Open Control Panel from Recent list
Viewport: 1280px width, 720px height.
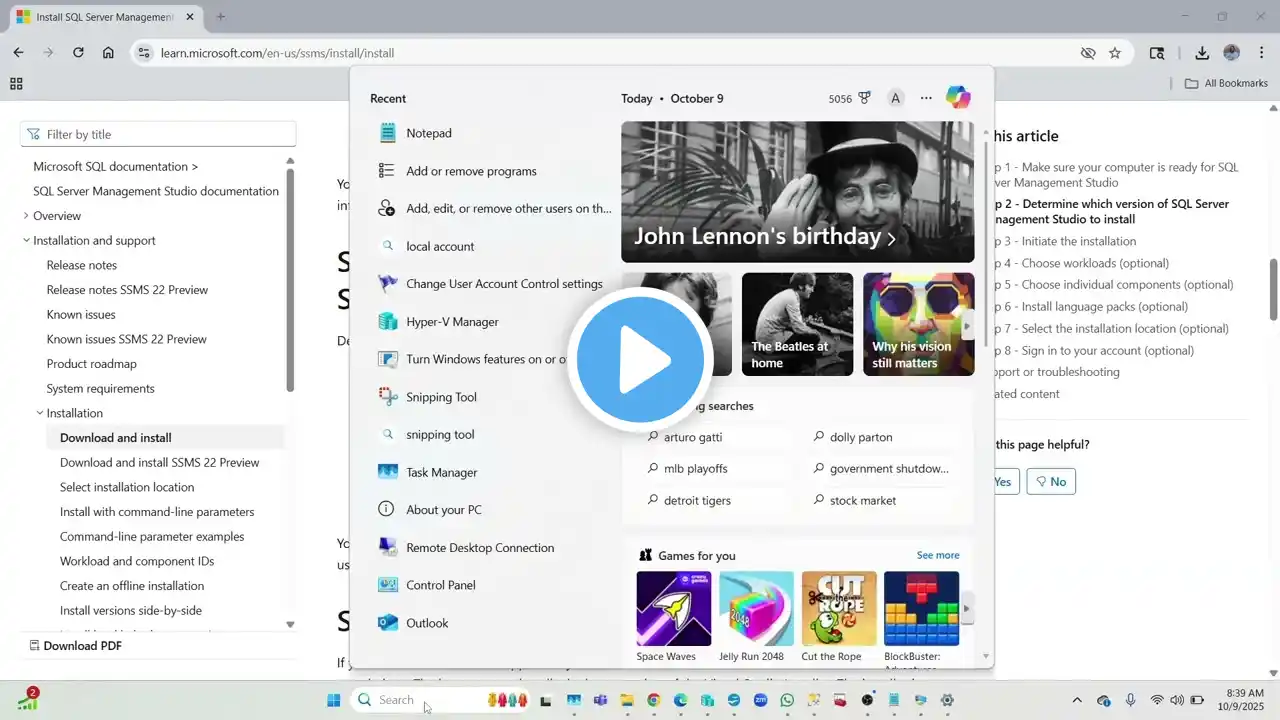440,585
